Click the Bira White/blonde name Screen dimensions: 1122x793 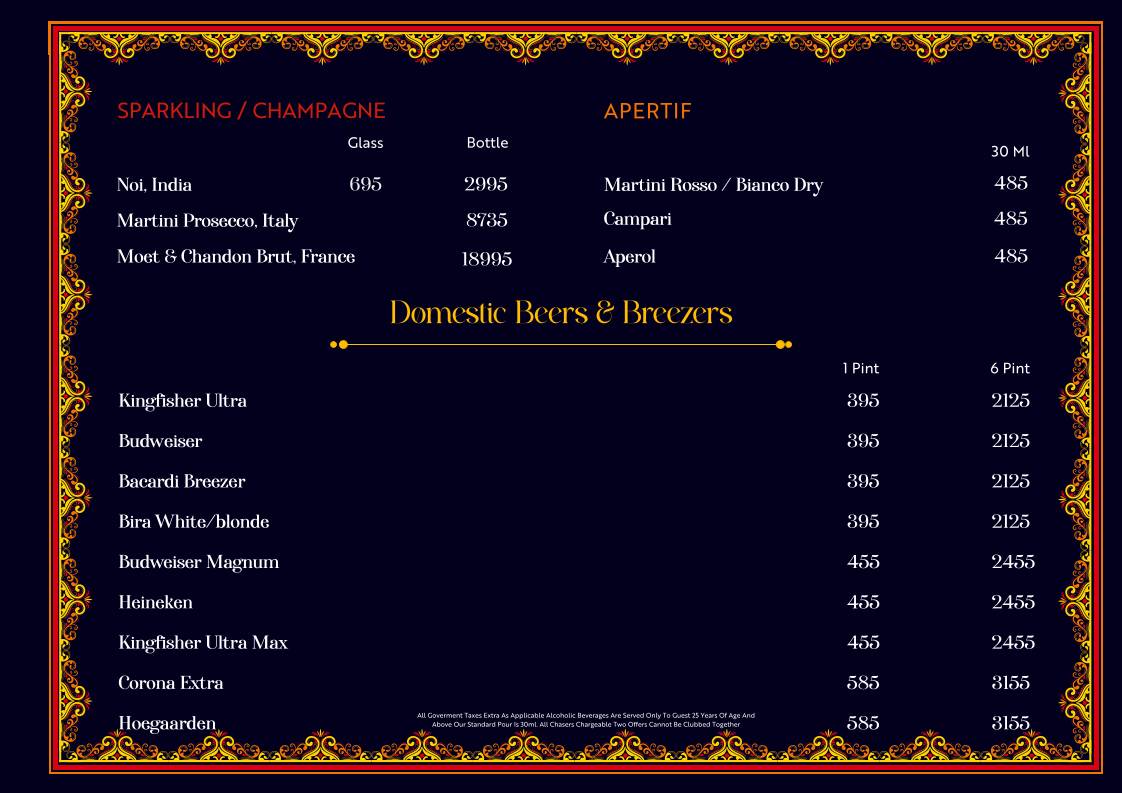coord(194,522)
